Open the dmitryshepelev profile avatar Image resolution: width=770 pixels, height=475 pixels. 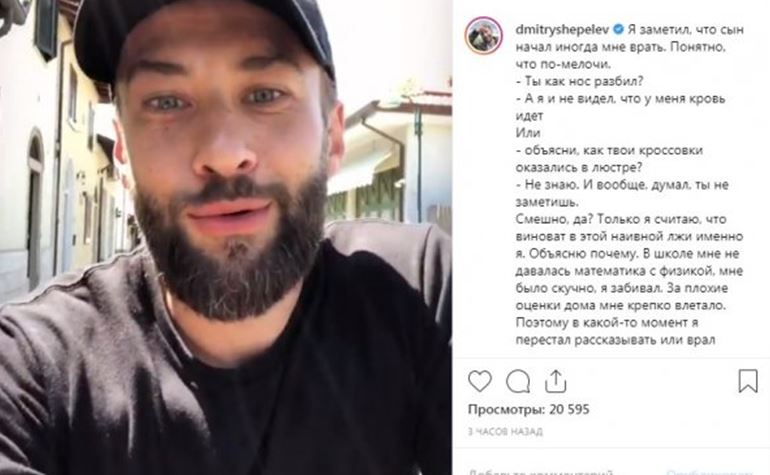coord(484,35)
